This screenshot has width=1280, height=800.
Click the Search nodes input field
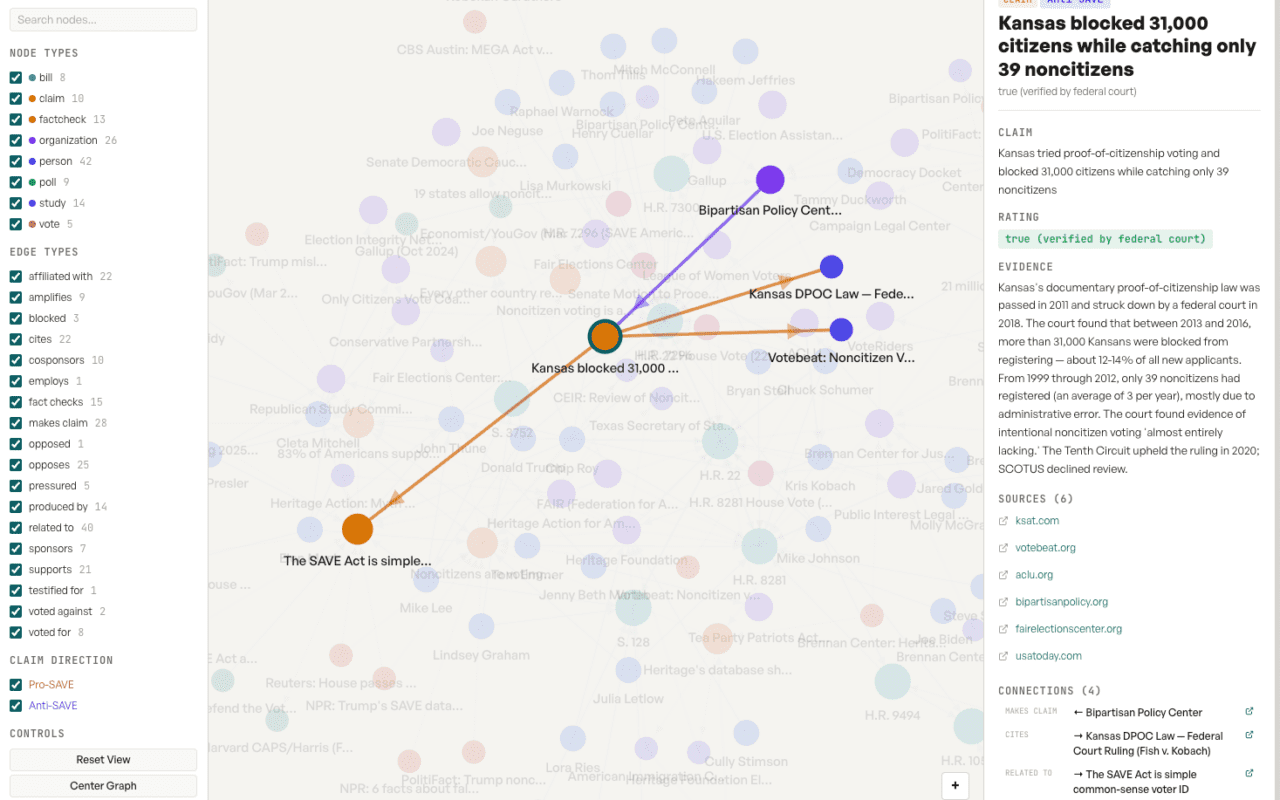(x=103, y=20)
